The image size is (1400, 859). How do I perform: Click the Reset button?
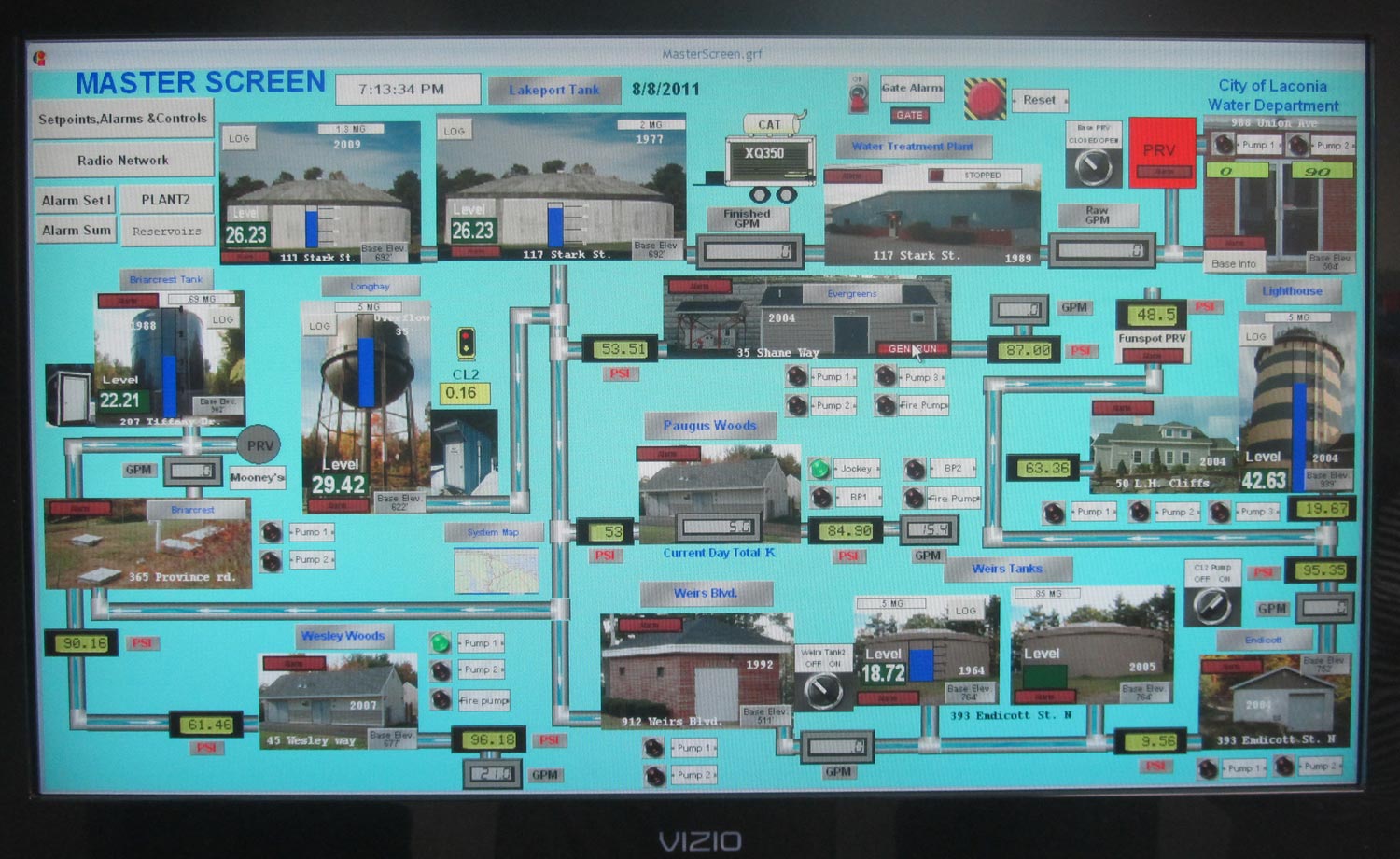click(x=1039, y=100)
